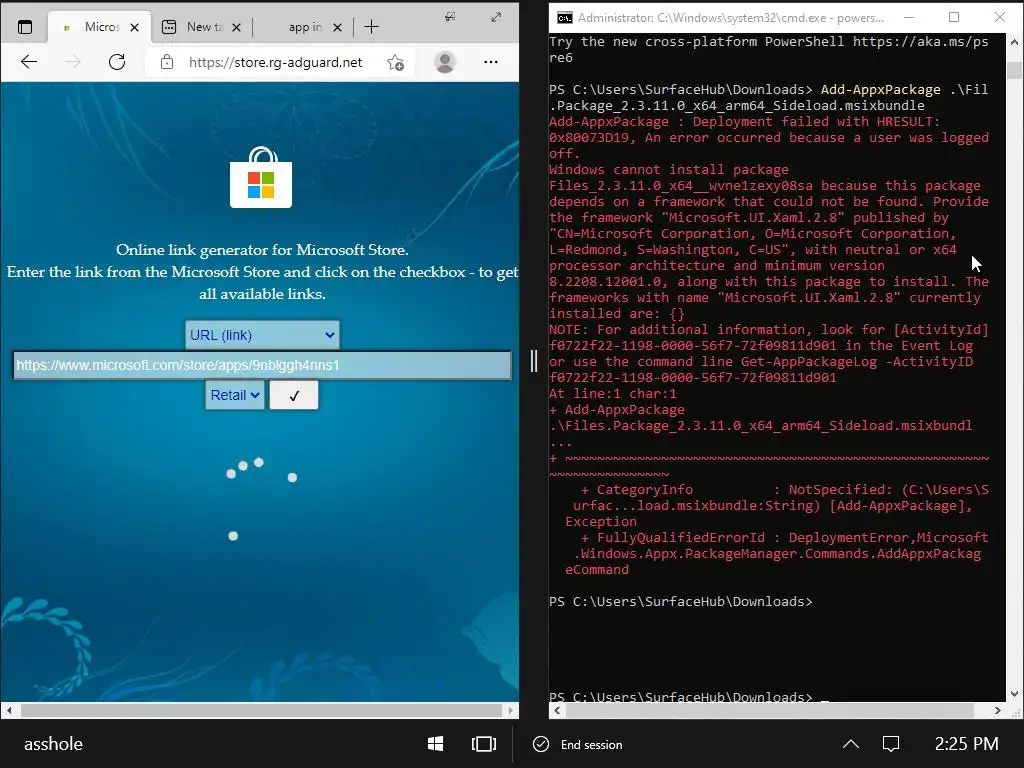The image size is (1024, 768).
Task: Open the URL (link) type dropdown
Action: [262, 335]
